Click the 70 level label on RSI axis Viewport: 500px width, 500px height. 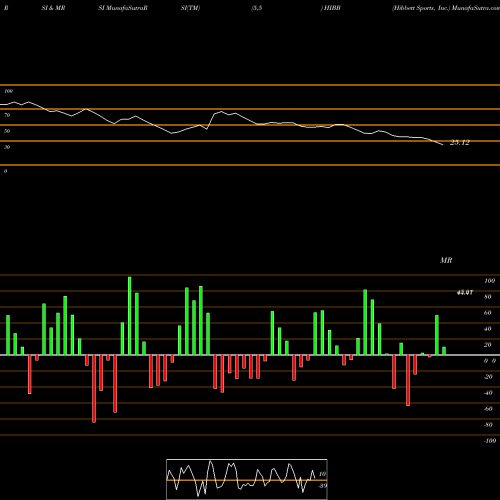(7, 115)
